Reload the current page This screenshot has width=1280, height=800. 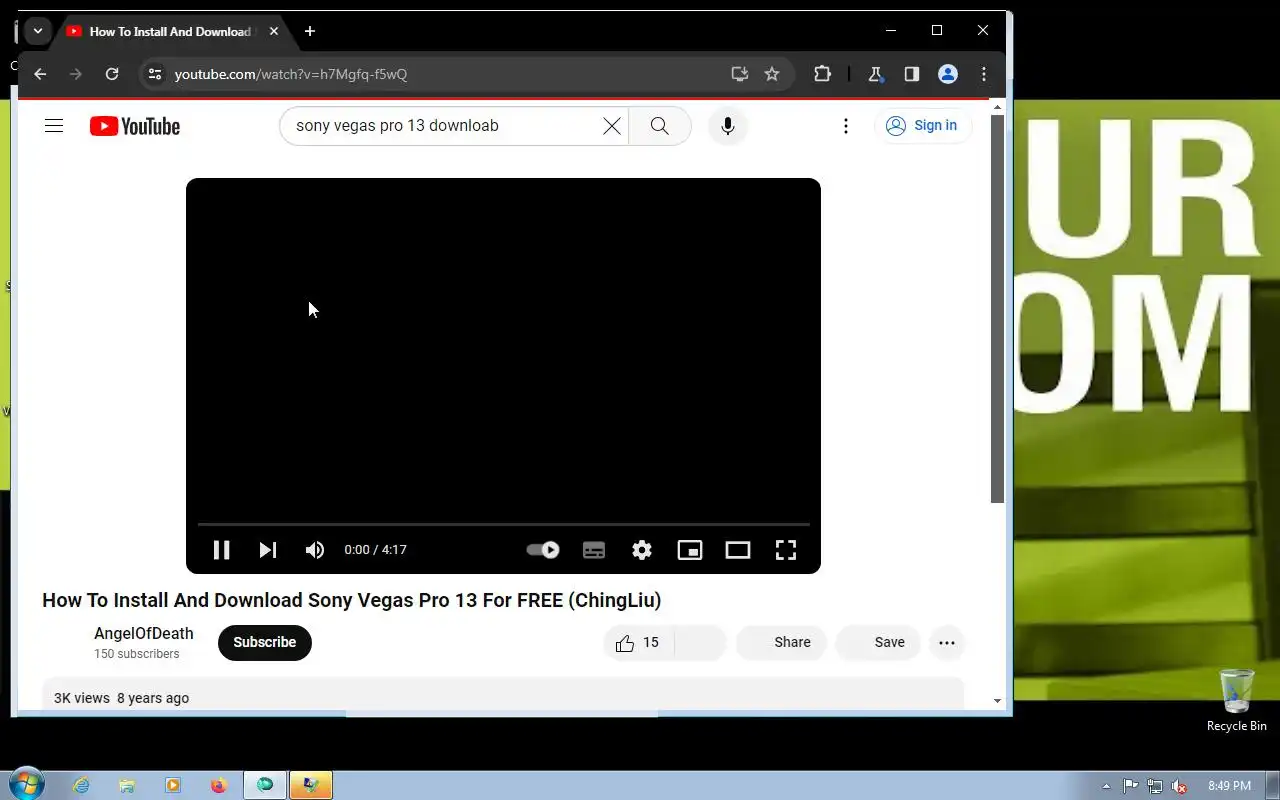click(112, 74)
